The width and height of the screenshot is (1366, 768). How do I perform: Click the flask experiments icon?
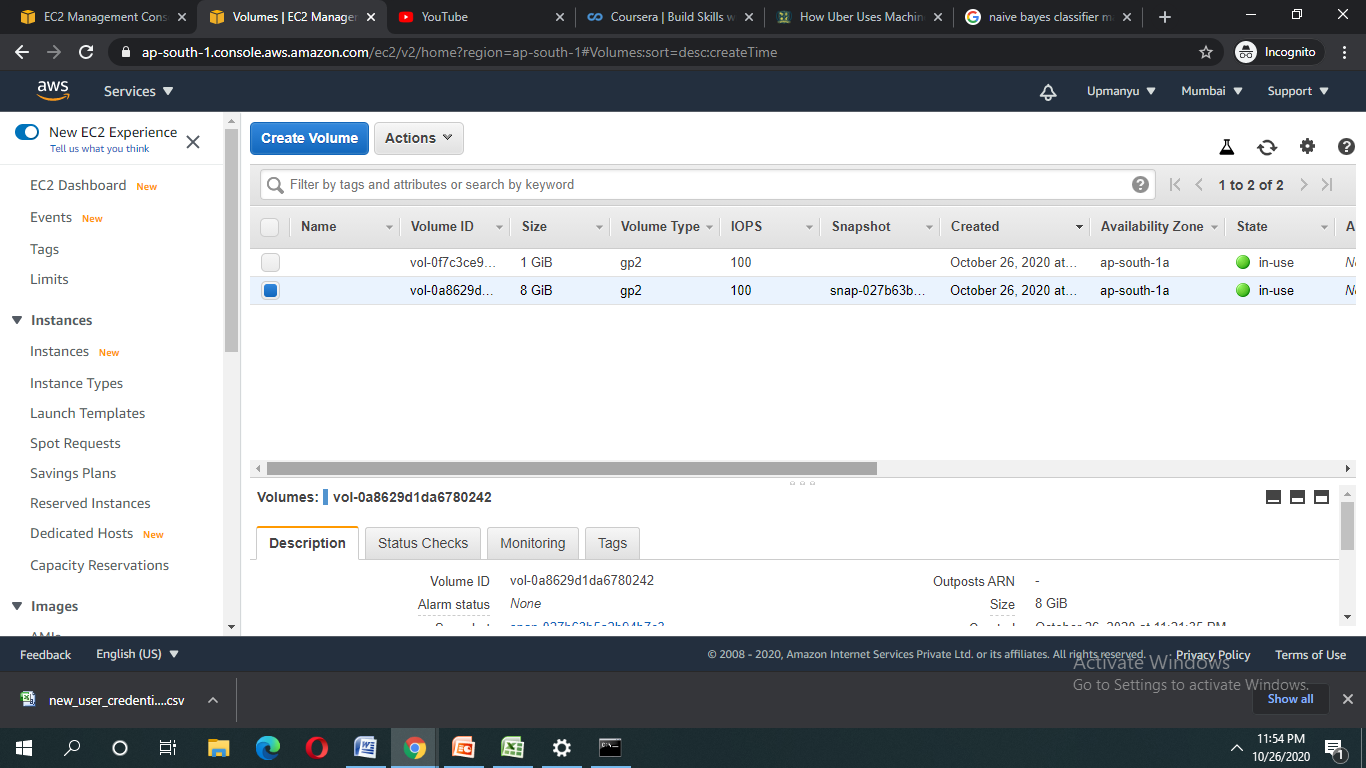pos(1227,147)
